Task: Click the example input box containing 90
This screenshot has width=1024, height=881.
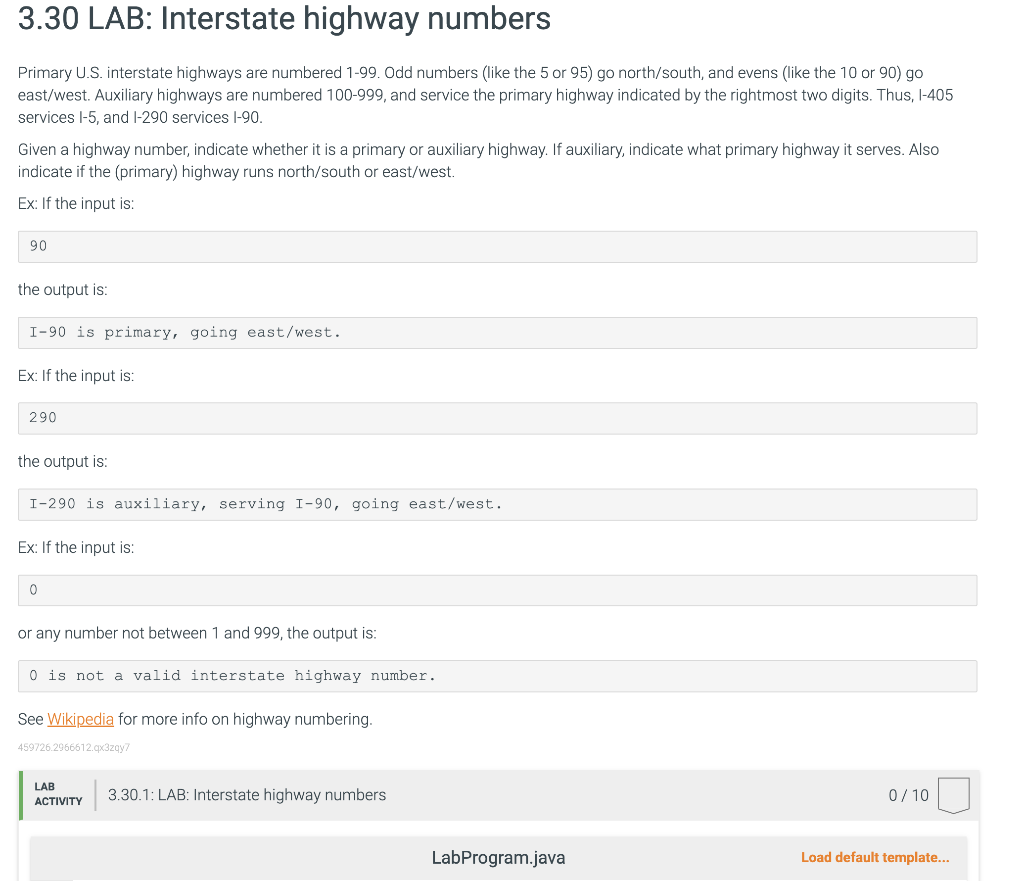Action: [x=497, y=246]
